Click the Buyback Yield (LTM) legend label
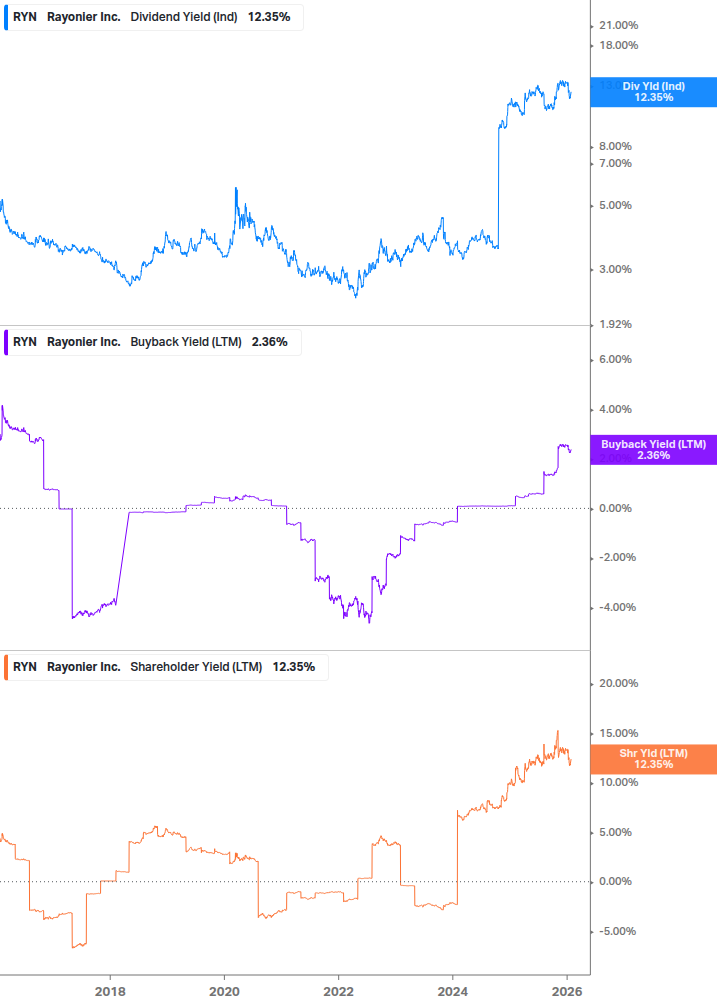Image resolution: width=717 pixels, height=1005 pixels. pos(186,342)
